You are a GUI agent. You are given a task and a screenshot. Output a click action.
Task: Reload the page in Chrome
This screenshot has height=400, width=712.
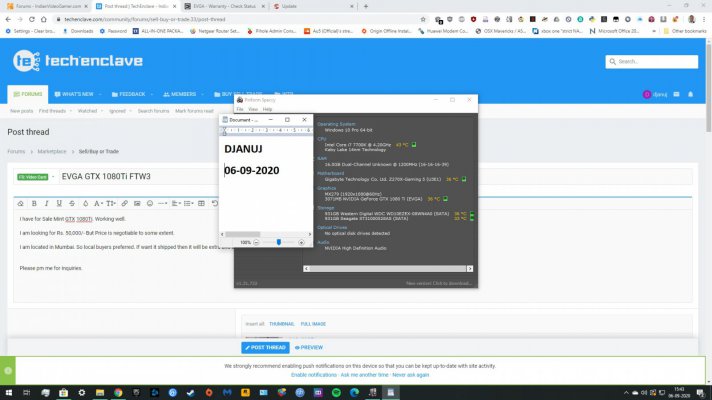(x=32, y=20)
